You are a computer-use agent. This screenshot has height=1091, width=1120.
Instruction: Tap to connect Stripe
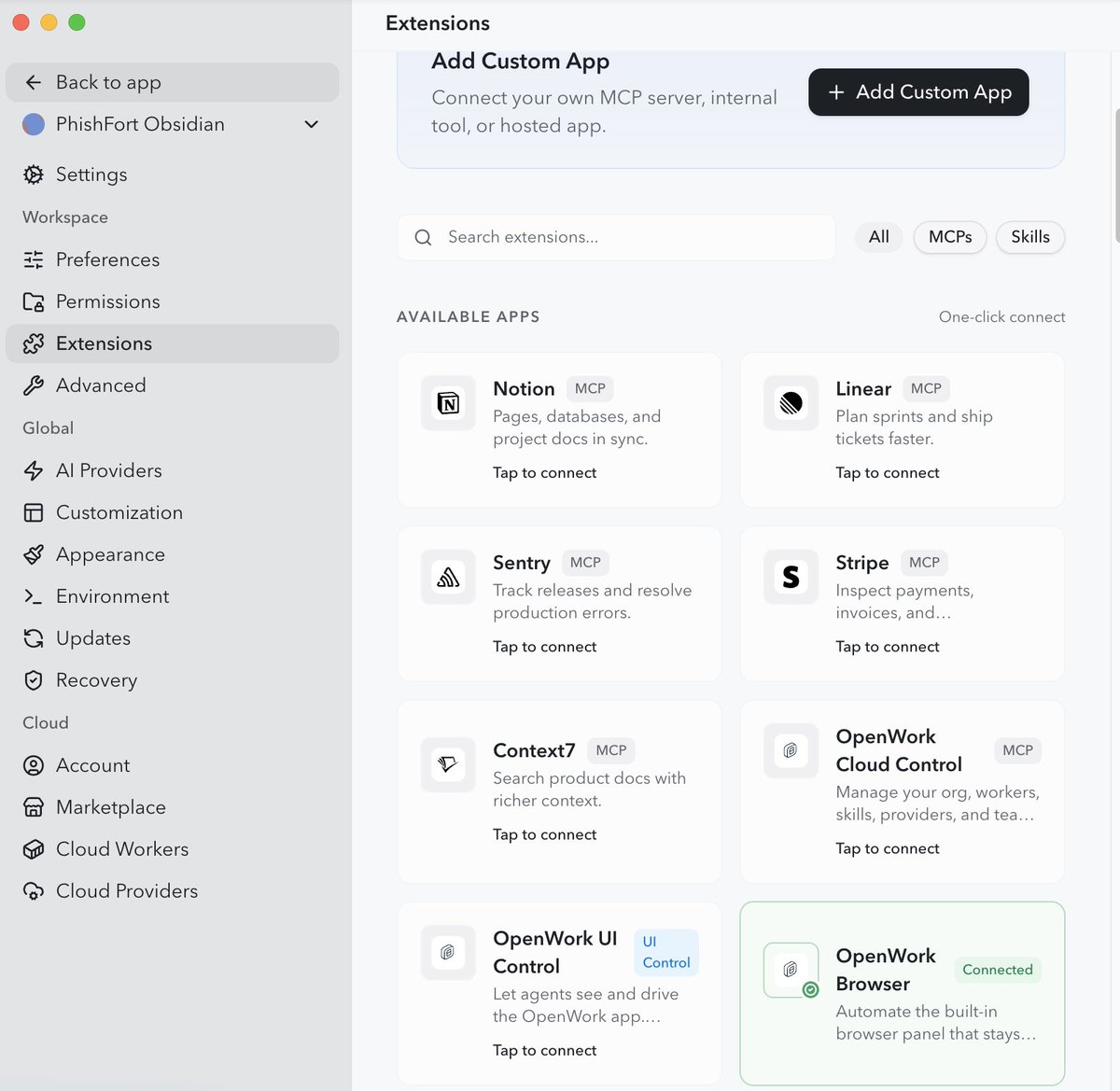[x=888, y=647]
